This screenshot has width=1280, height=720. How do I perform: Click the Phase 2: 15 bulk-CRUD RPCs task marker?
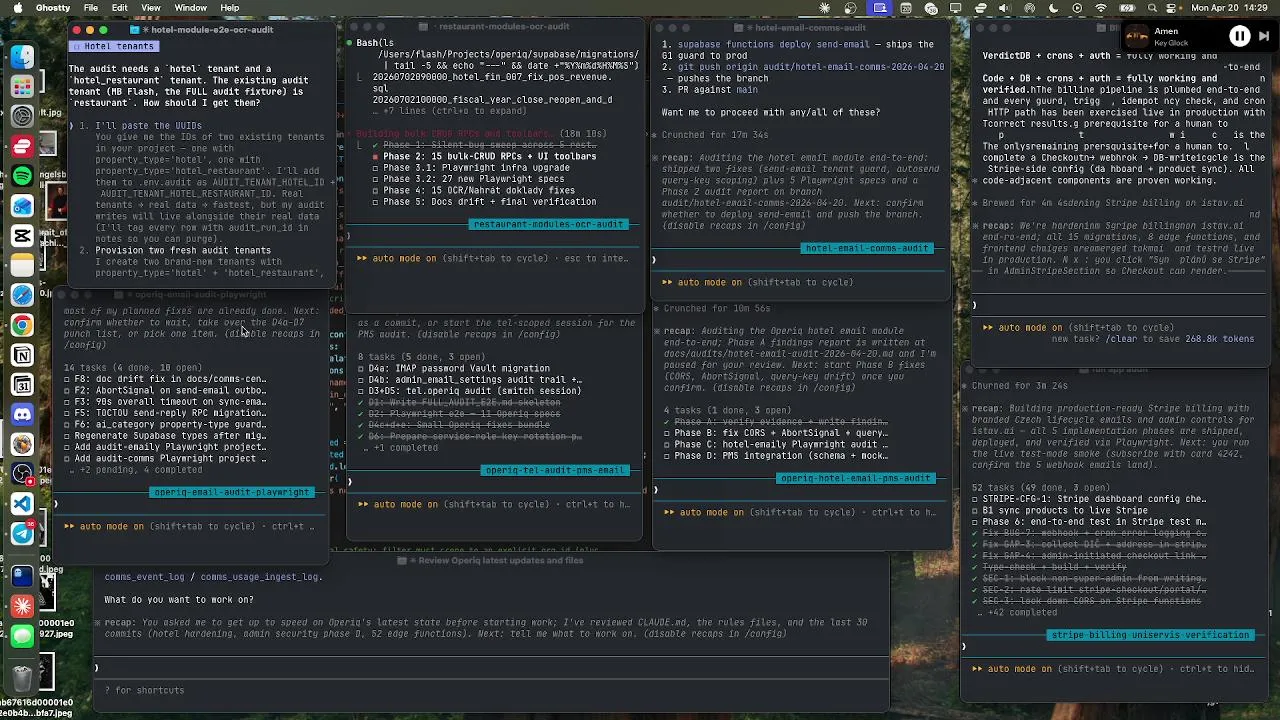pos(375,157)
